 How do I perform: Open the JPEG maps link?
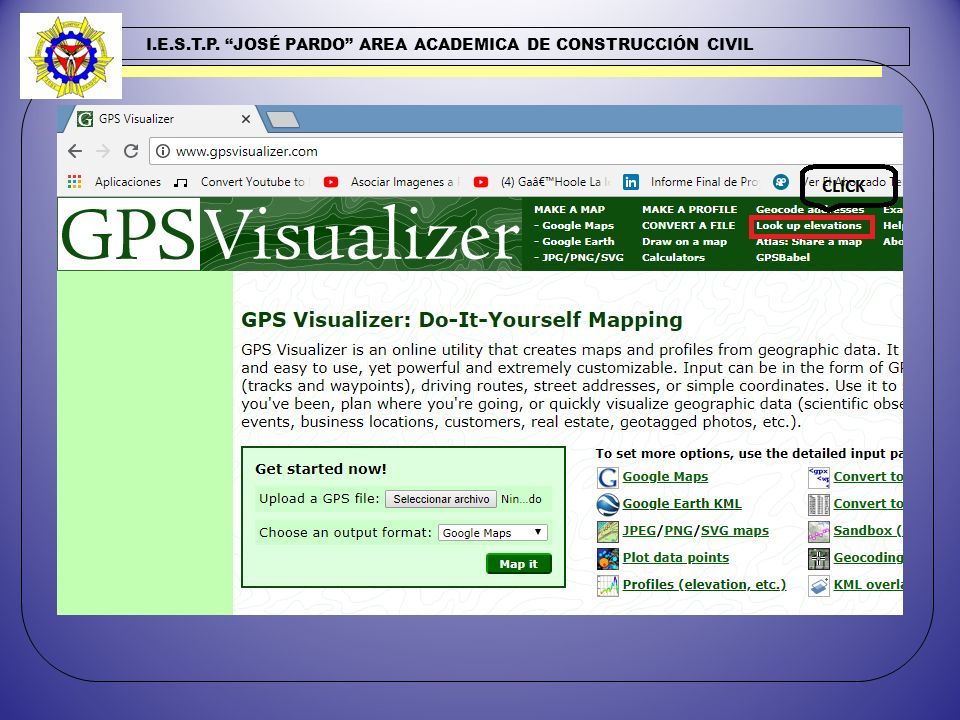pos(639,530)
